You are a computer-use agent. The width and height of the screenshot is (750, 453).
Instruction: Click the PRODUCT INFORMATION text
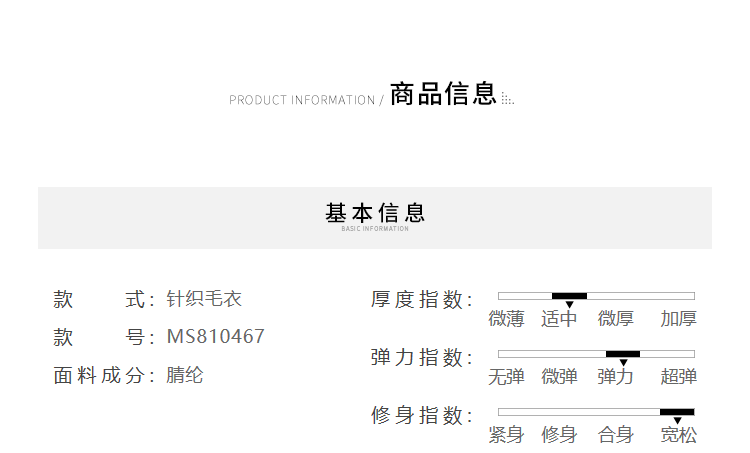[x=302, y=100]
